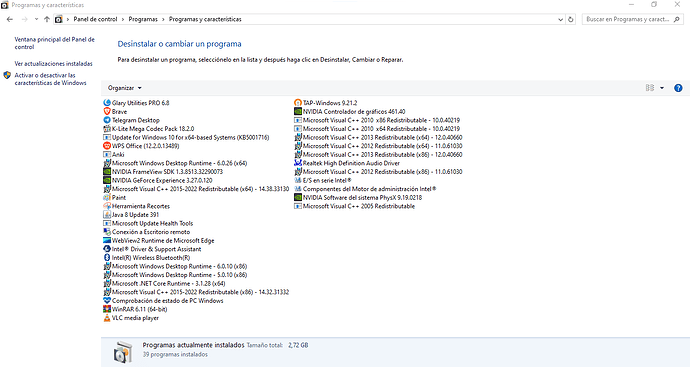Screen dimensions: 690x367
Task: Click the Telegram Desktop icon
Action: [106, 120]
